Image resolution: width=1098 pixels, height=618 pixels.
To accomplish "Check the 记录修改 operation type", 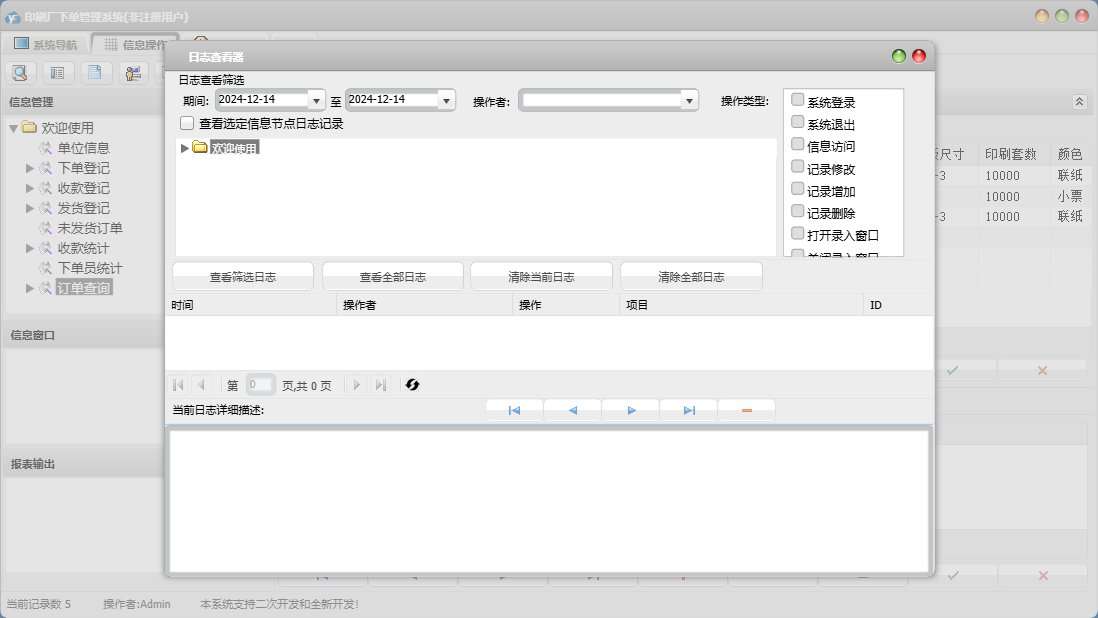I will [797, 167].
